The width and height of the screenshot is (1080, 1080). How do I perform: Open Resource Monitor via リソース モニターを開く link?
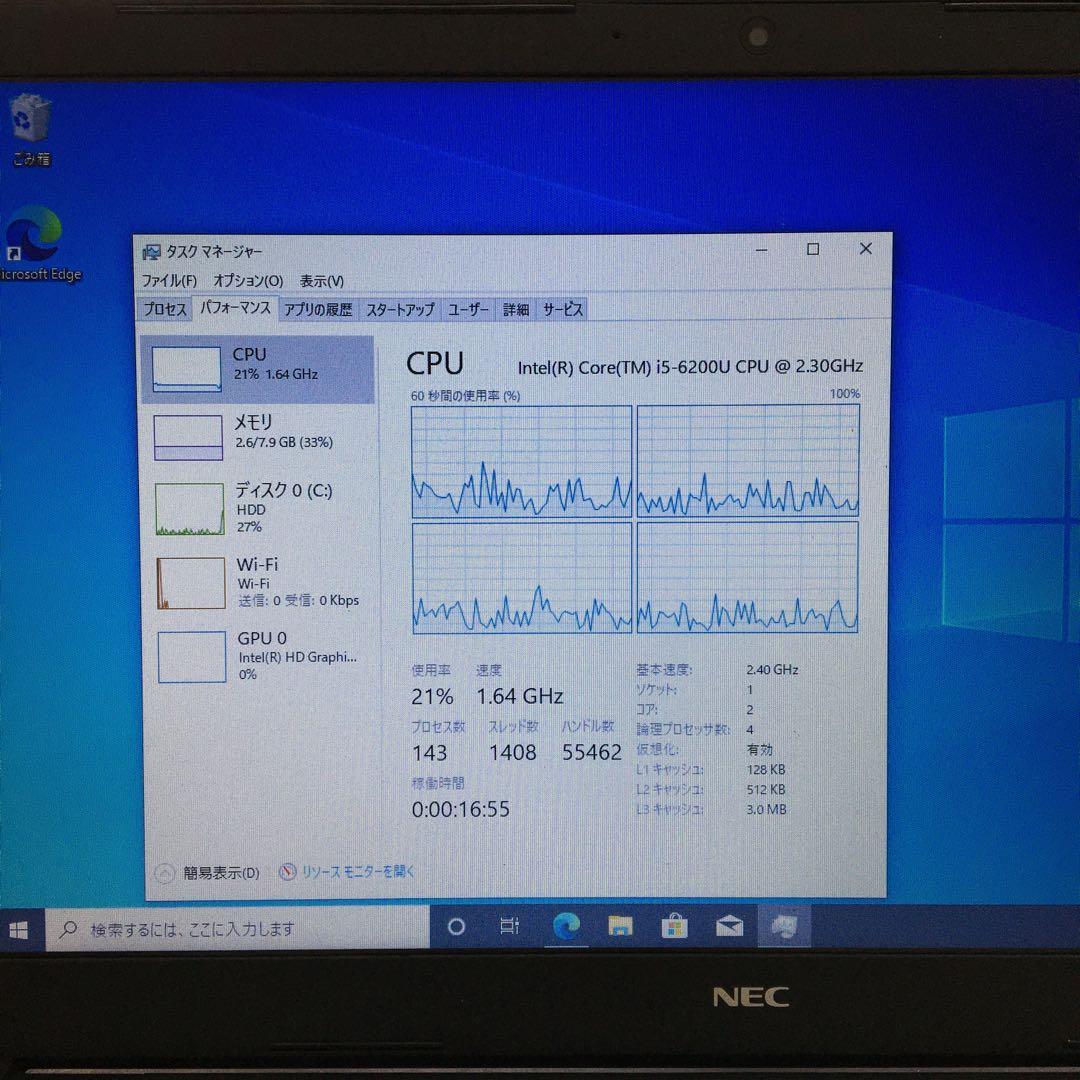coord(355,872)
